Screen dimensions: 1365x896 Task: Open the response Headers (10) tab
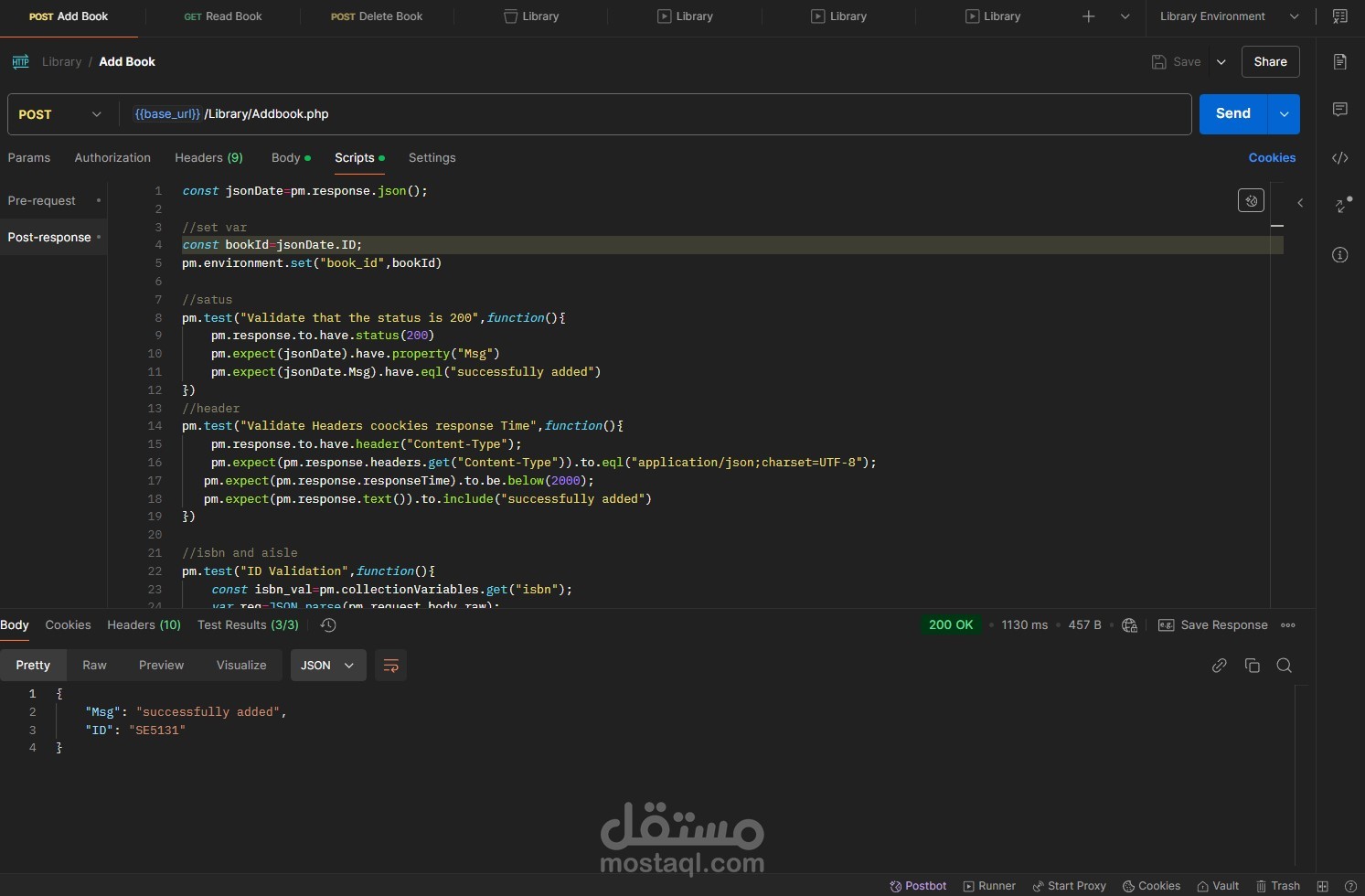click(x=144, y=625)
